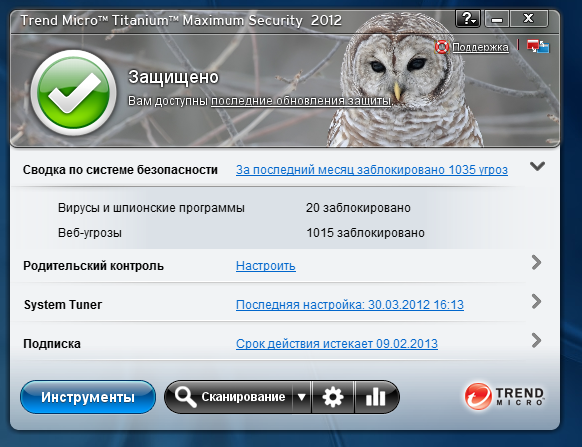Start scan via magnifying glass icon
Viewport: 582px width, 447px height.
coord(185,397)
